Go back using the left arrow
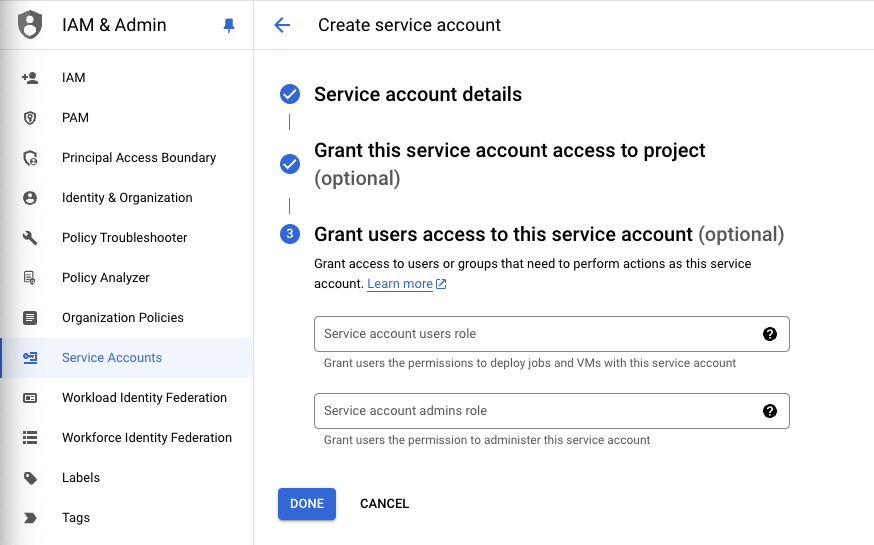Image resolution: width=874 pixels, height=545 pixels. pyautogui.click(x=283, y=25)
